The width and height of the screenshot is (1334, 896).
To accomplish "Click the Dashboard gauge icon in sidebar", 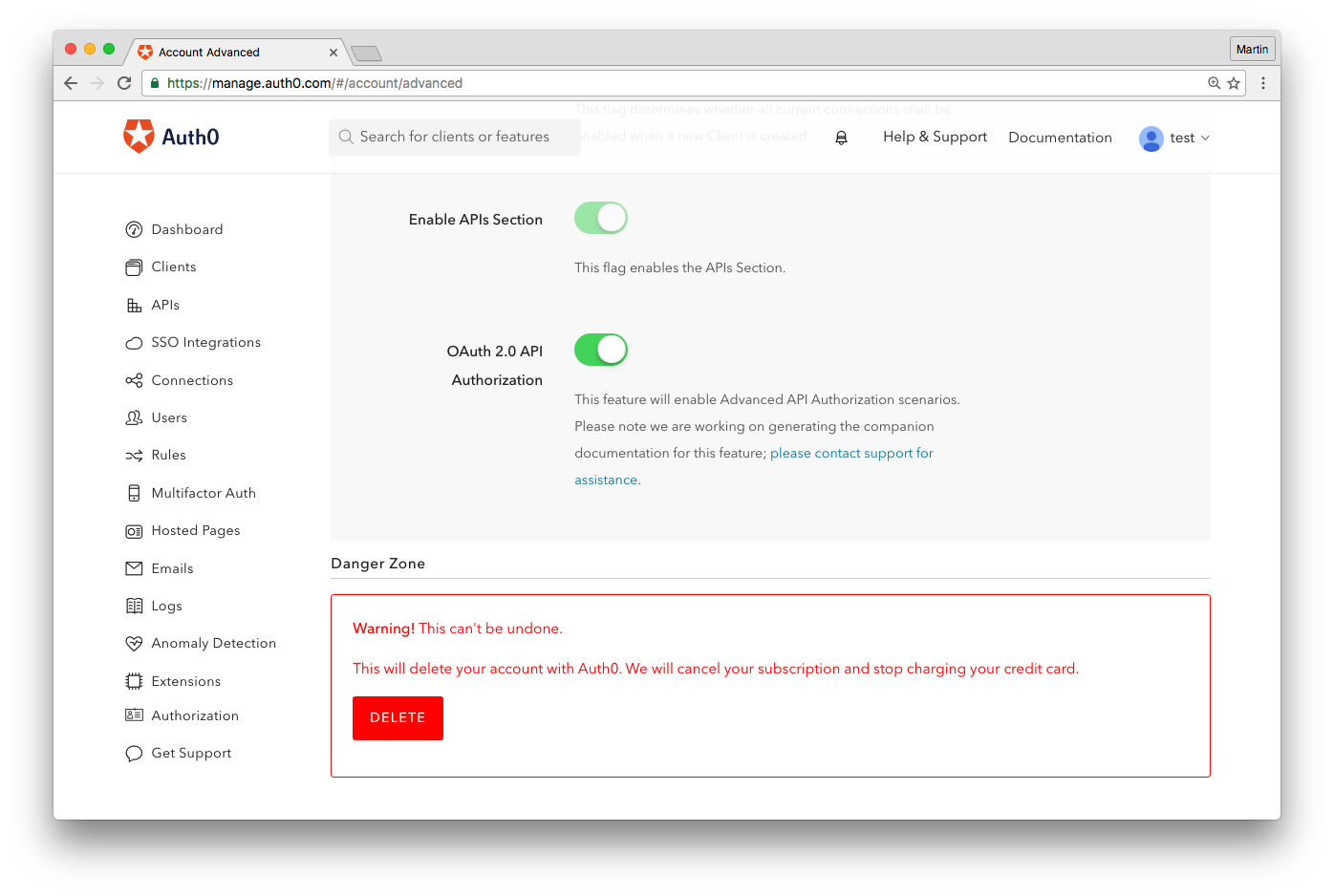I will point(134,229).
